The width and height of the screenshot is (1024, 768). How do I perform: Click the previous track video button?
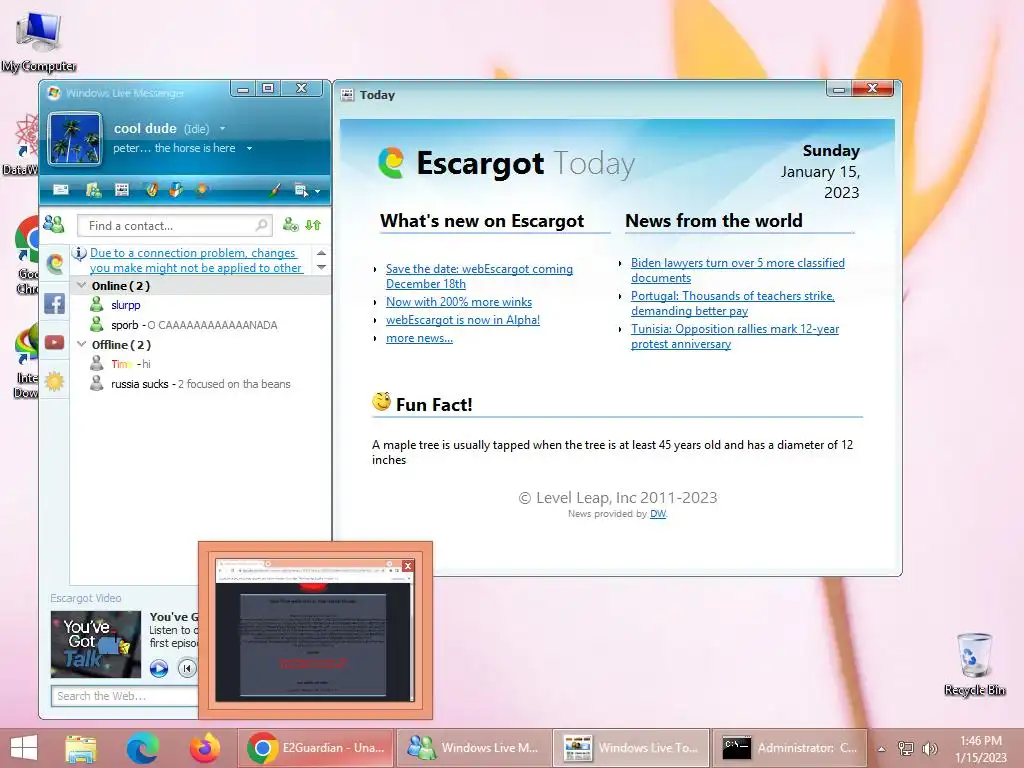pyautogui.click(x=187, y=669)
